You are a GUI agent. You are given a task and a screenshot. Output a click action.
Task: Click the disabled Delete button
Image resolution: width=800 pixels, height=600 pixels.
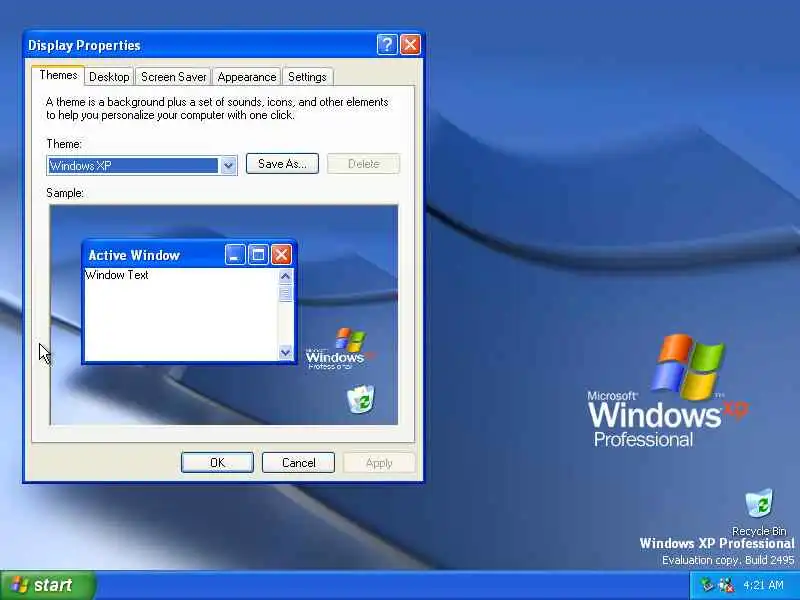pyautogui.click(x=364, y=164)
